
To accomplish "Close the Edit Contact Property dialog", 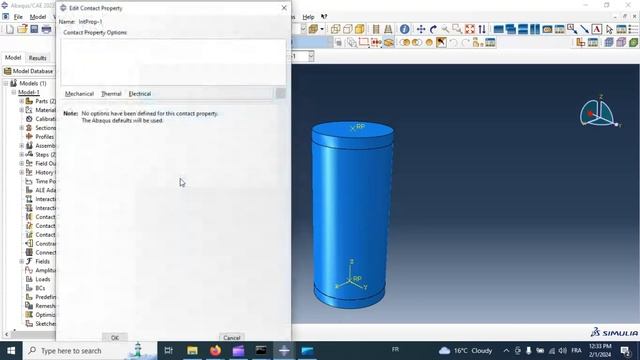I will (x=284, y=8).
